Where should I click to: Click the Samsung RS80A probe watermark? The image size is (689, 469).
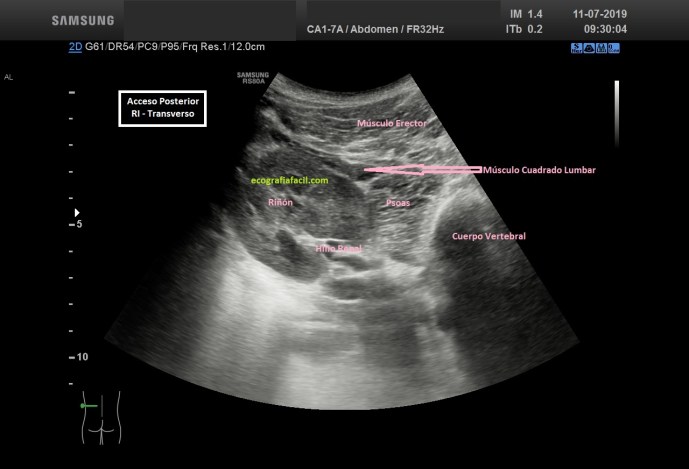[255, 78]
